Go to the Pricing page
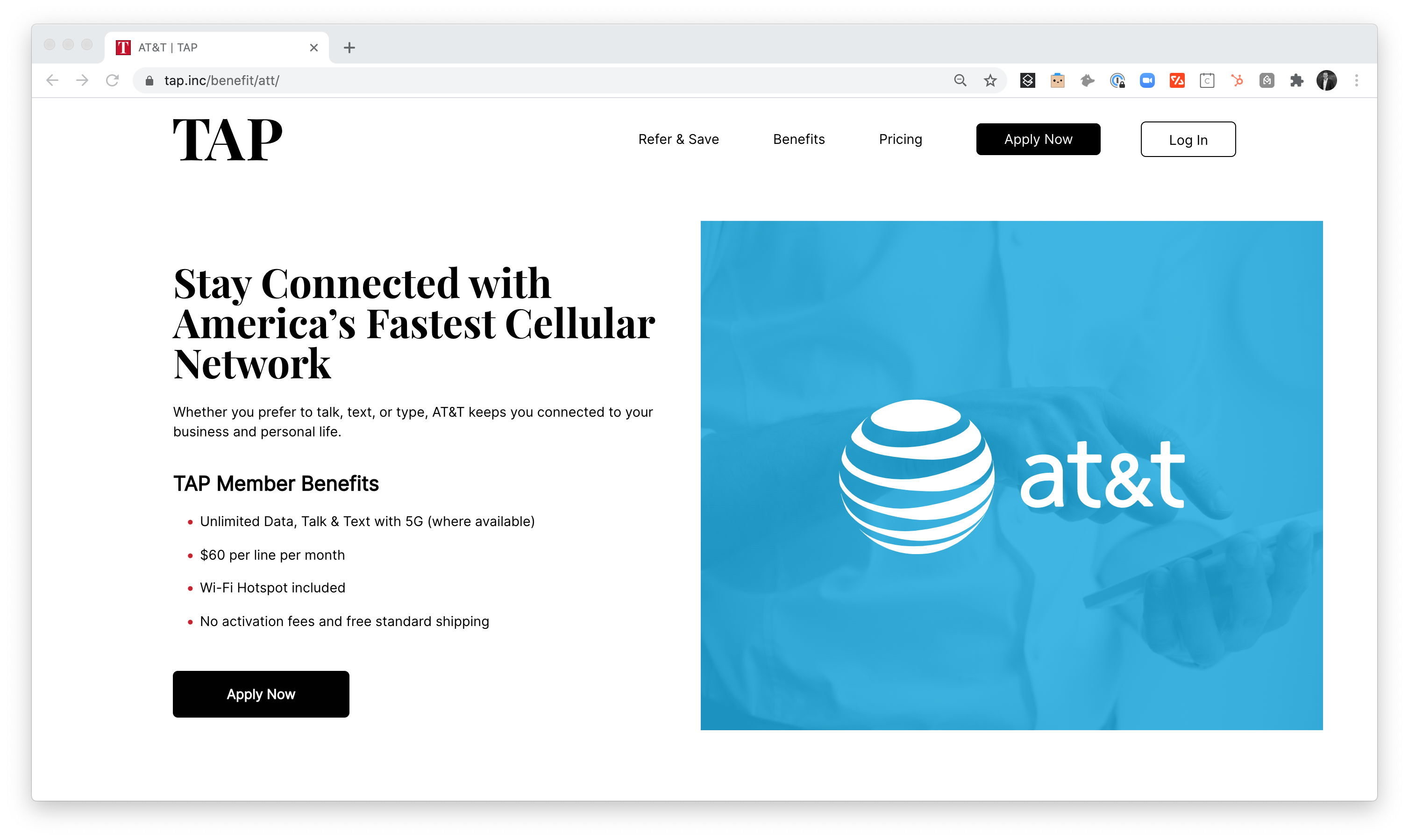This screenshot has height=840, width=1409. 900,139
